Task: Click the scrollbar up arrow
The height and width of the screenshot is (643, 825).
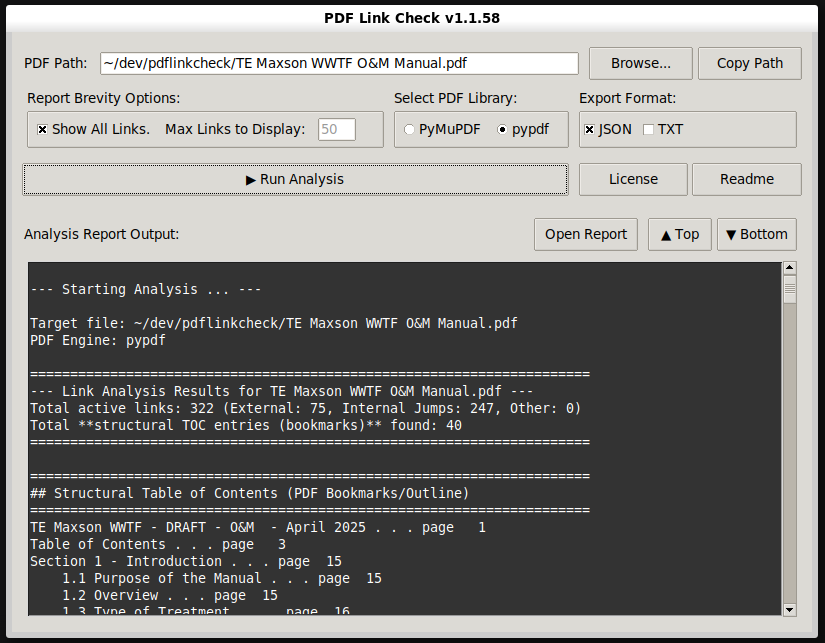Action: tap(790, 266)
